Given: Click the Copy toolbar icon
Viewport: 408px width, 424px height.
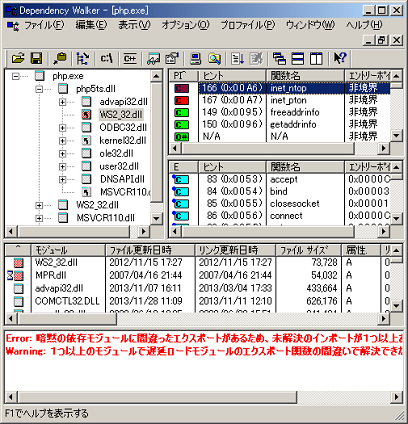Looking at the screenshot, I should tap(60, 59).
